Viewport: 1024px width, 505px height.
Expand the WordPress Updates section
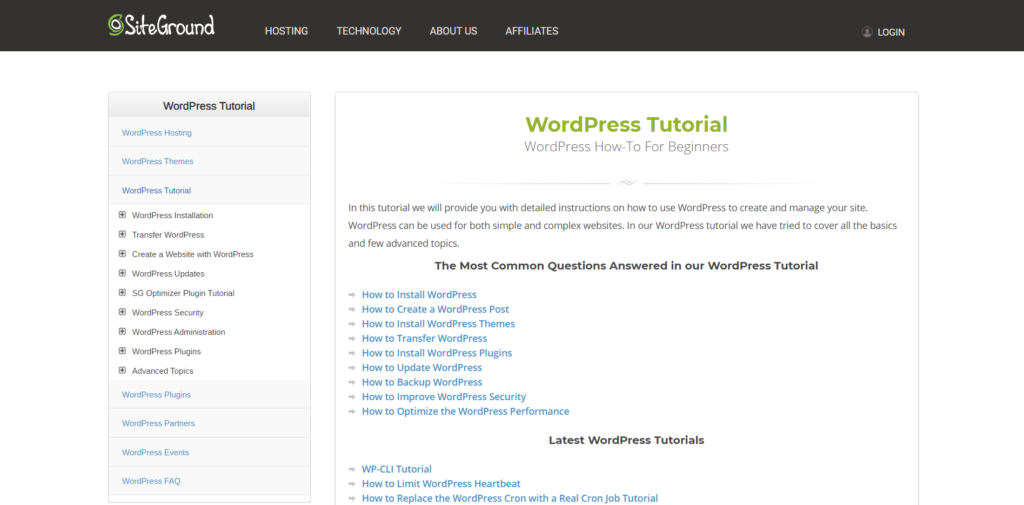click(122, 273)
